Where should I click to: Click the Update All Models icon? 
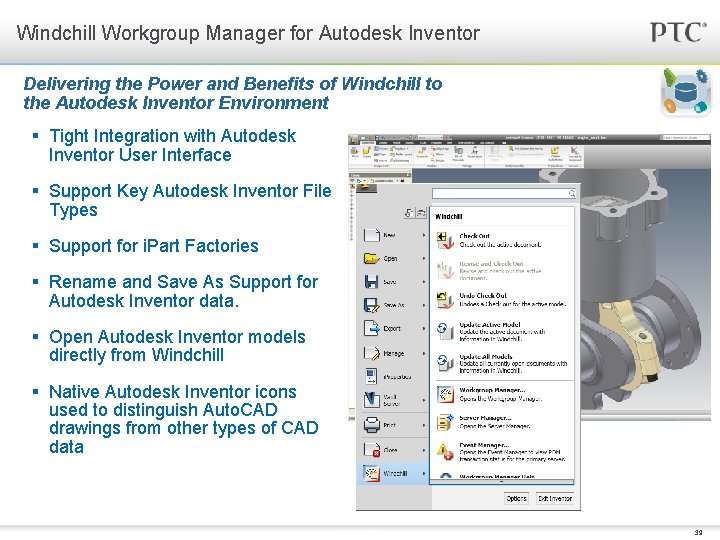coord(444,362)
